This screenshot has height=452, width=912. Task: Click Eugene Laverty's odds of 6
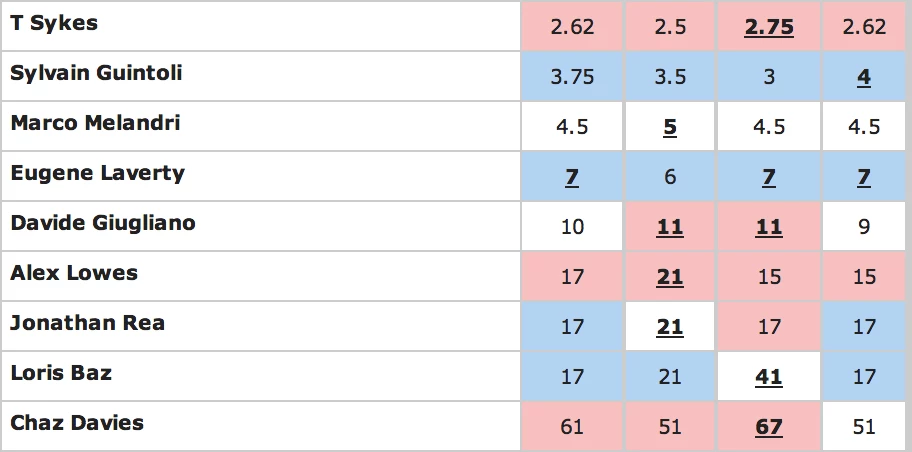click(x=670, y=177)
